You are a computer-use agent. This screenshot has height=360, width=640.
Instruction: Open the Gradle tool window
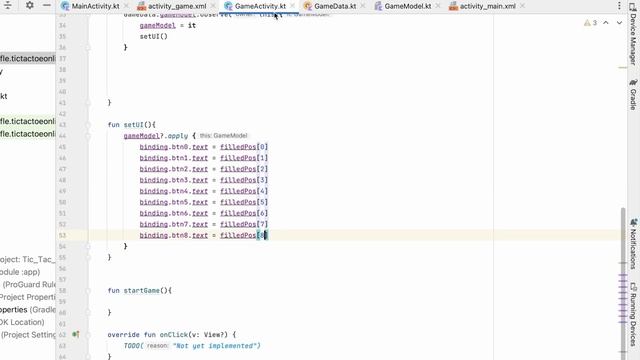(x=633, y=95)
